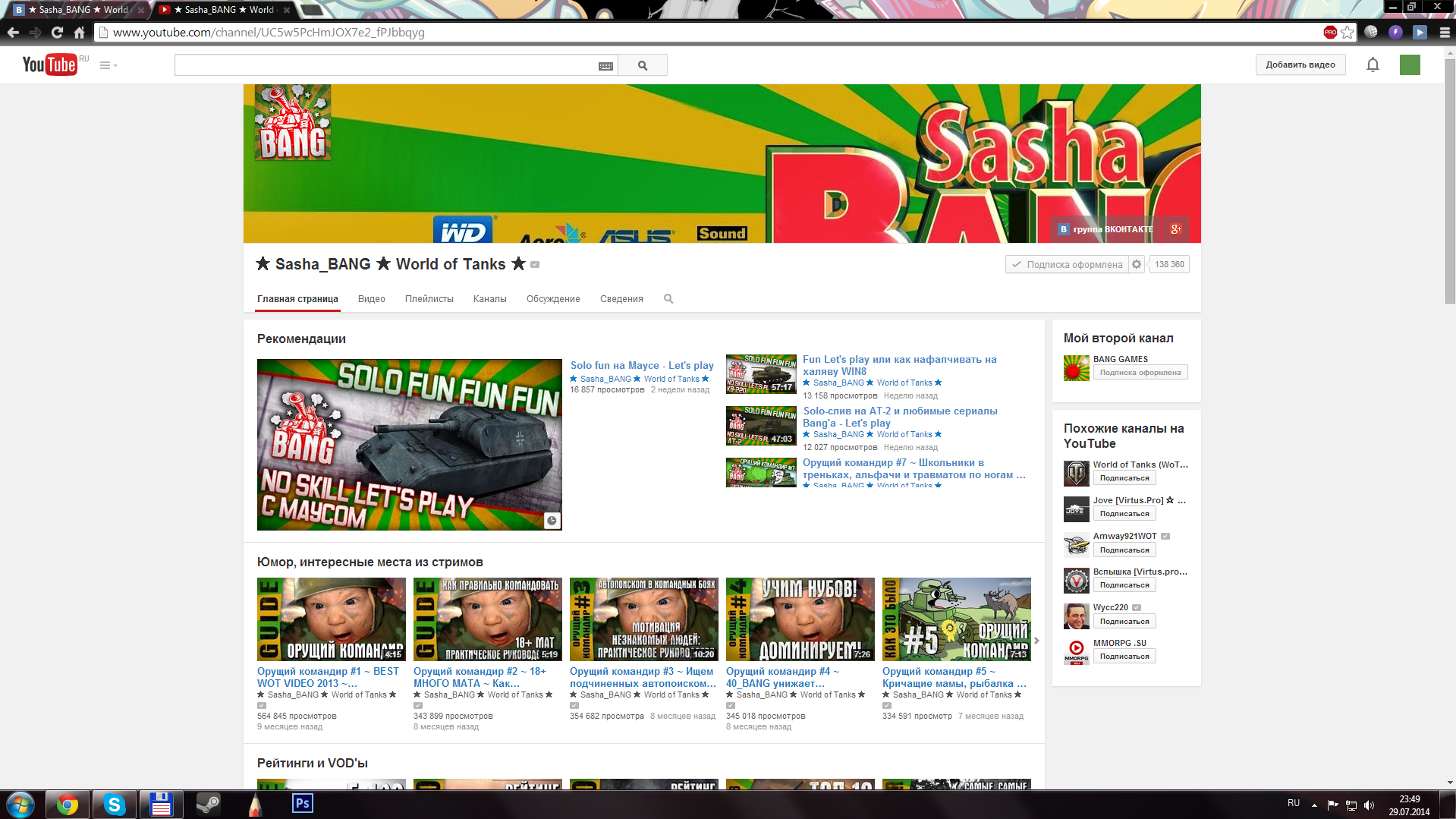The width and height of the screenshot is (1456, 819).
Task: Open the Google+ icon on banner
Action: 1176,229
